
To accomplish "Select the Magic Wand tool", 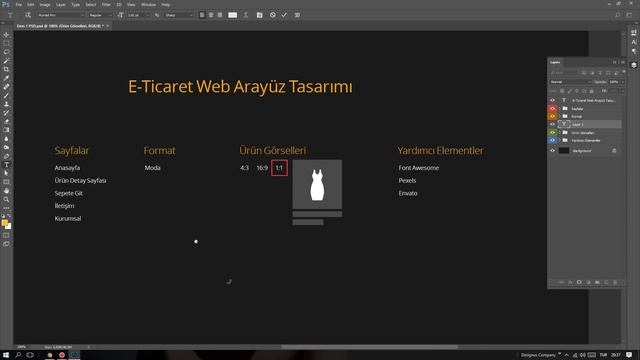I will (6, 61).
